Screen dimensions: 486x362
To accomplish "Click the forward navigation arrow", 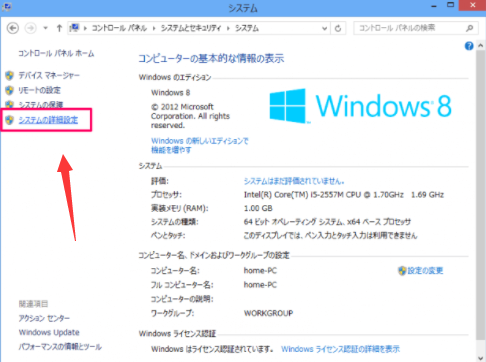I will [x=30, y=28].
